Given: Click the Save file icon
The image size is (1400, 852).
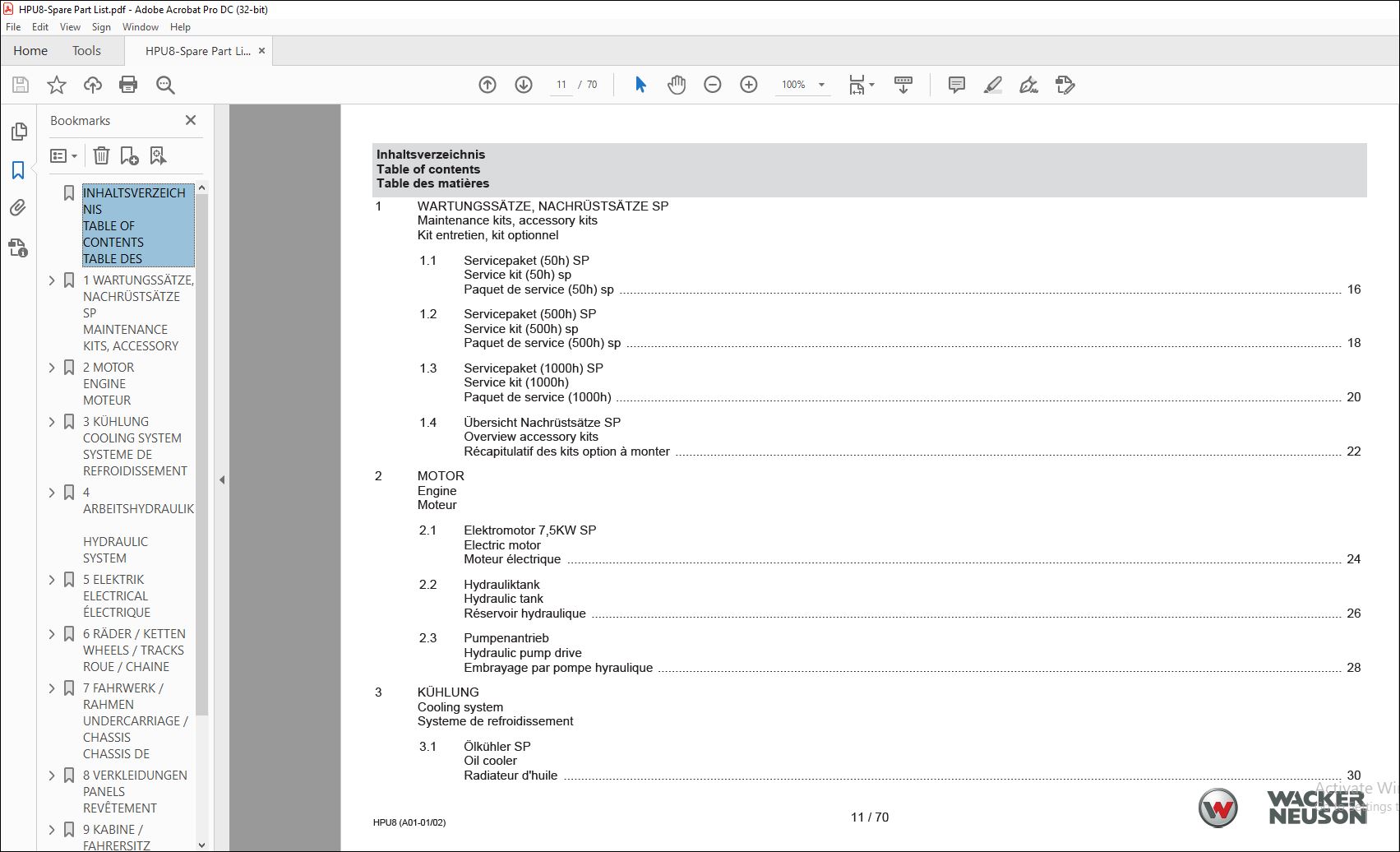Looking at the screenshot, I should (x=21, y=85).
